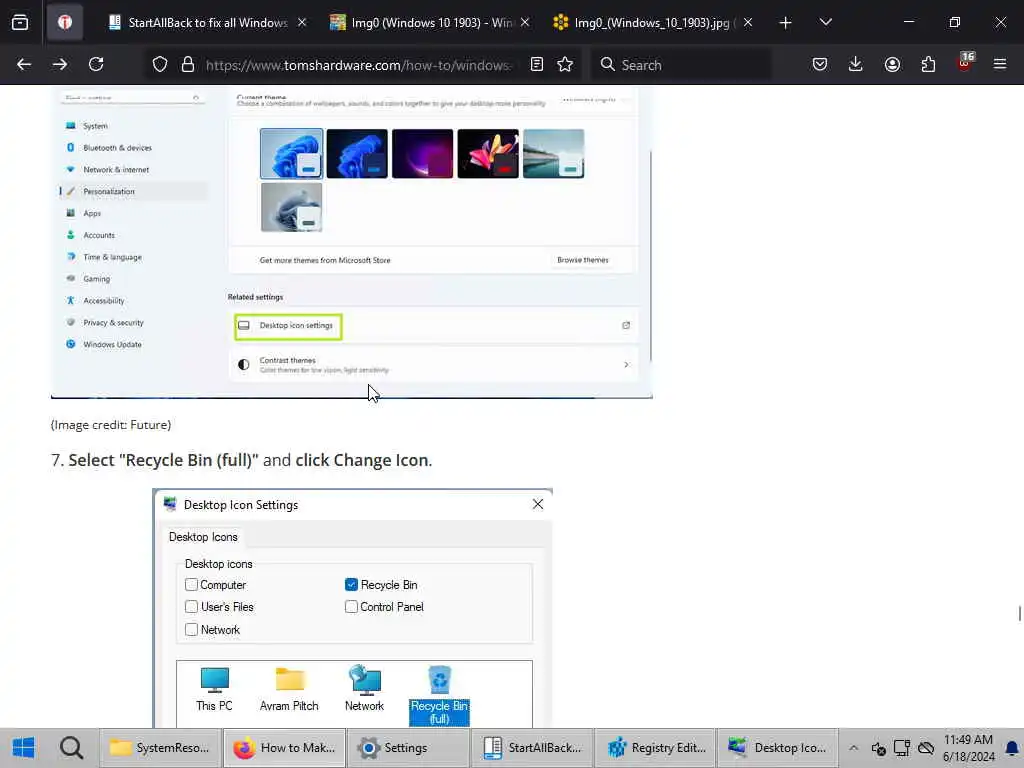
Task: Open the Extensions puzzle icon
Action: pos(928,64)
